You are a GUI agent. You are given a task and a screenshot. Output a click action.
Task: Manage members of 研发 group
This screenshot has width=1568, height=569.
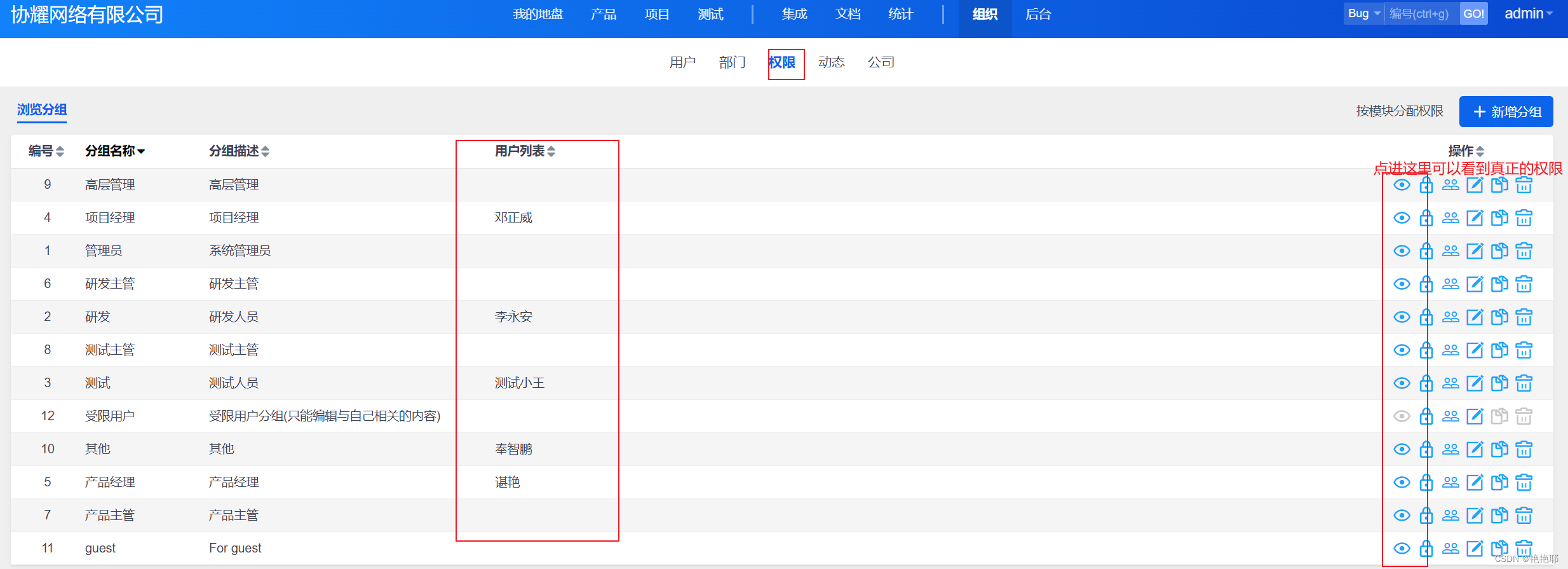coord(1450,317)
